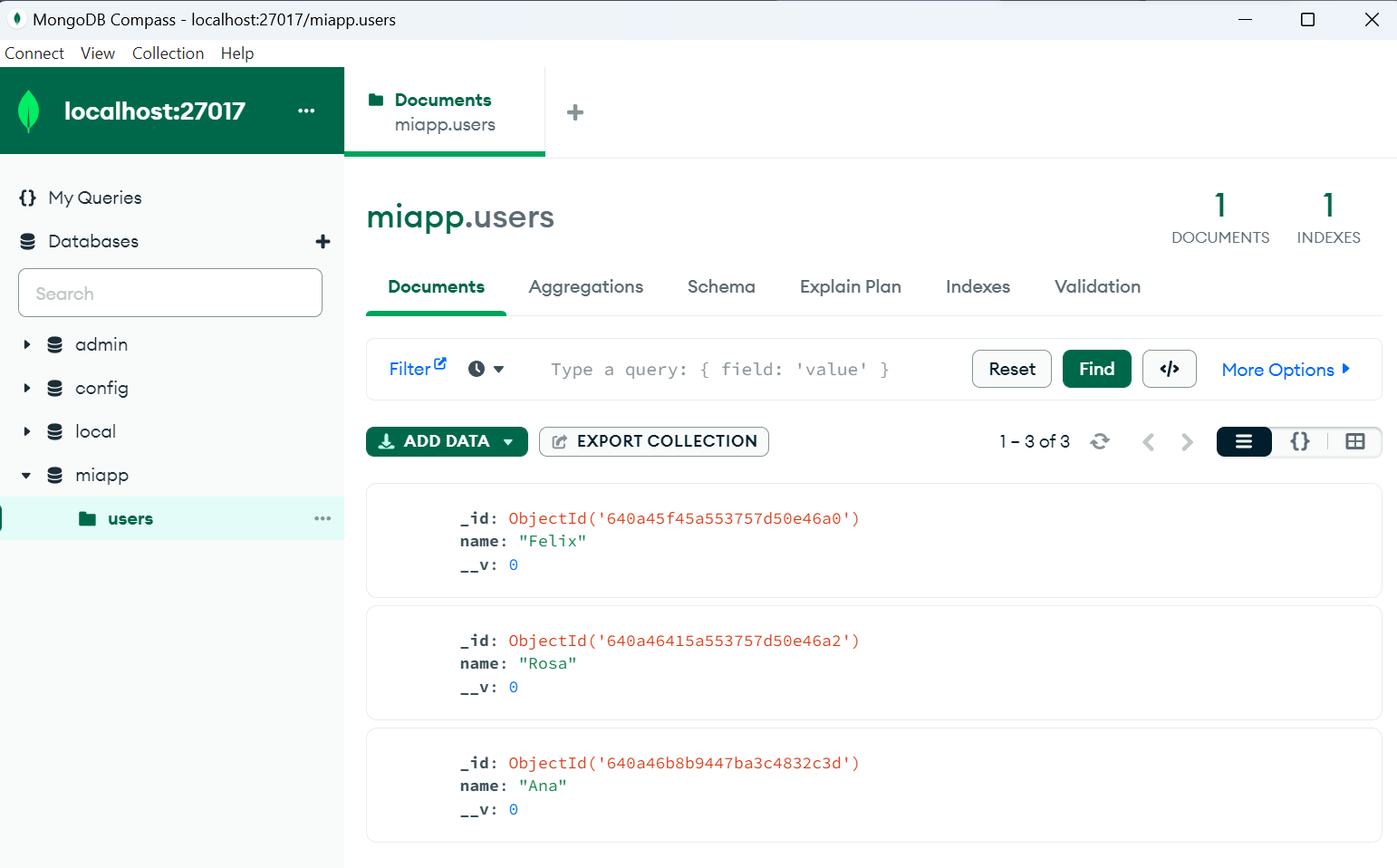
Task: Open My Queries in sidebar
Action: tap(95, 198)
